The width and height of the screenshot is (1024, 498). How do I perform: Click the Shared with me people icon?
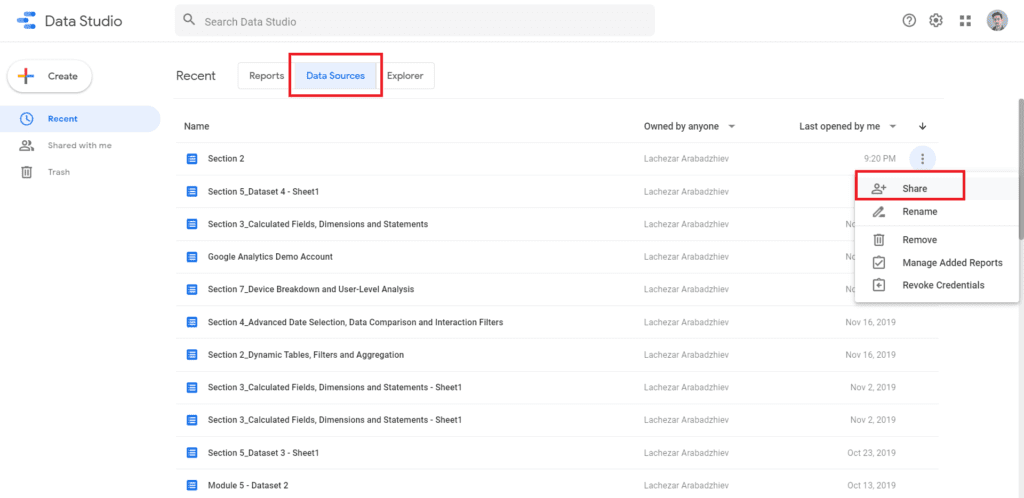tap(26, 146)
